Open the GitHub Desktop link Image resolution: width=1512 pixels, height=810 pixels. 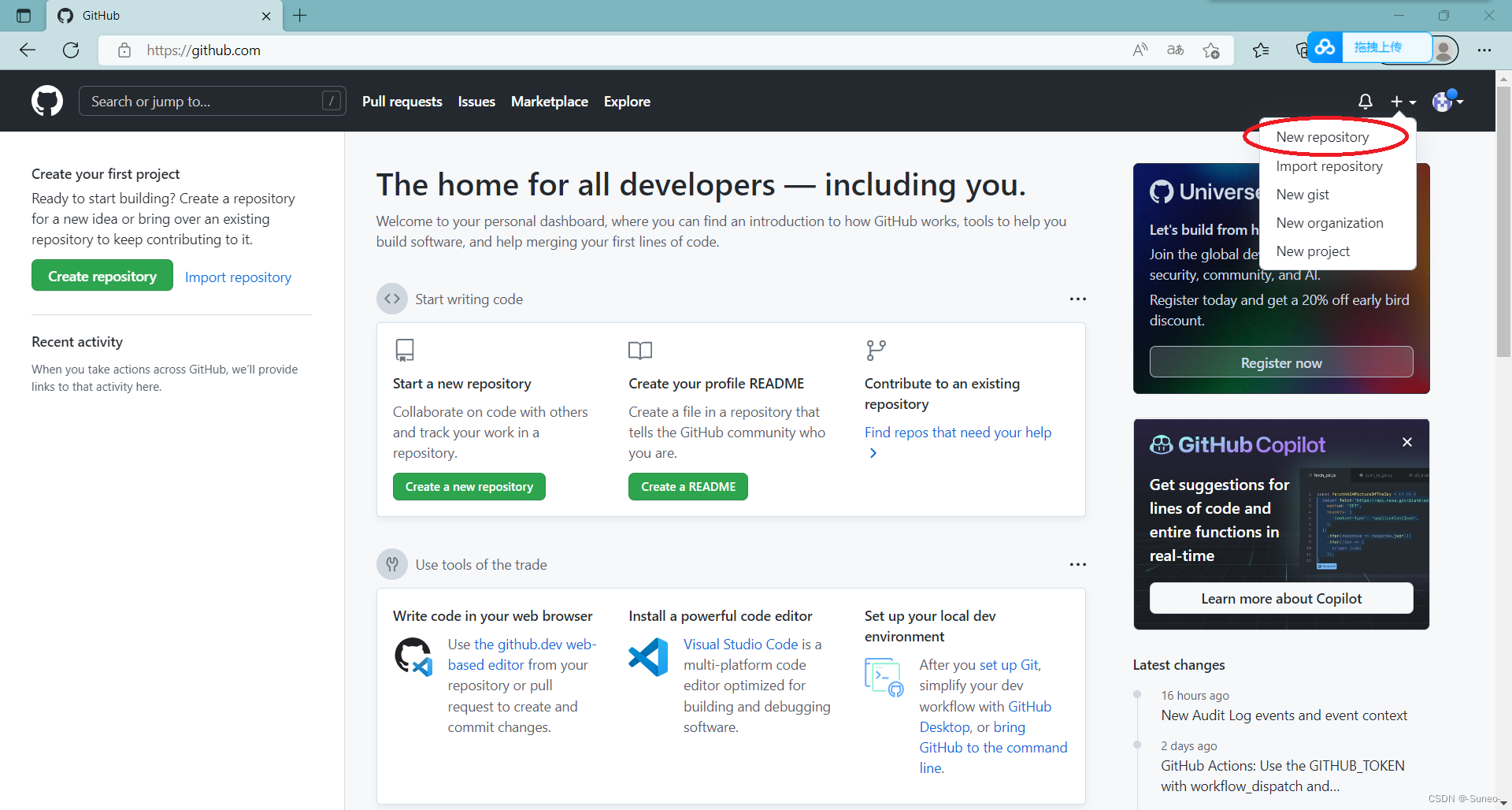[985, 717]
